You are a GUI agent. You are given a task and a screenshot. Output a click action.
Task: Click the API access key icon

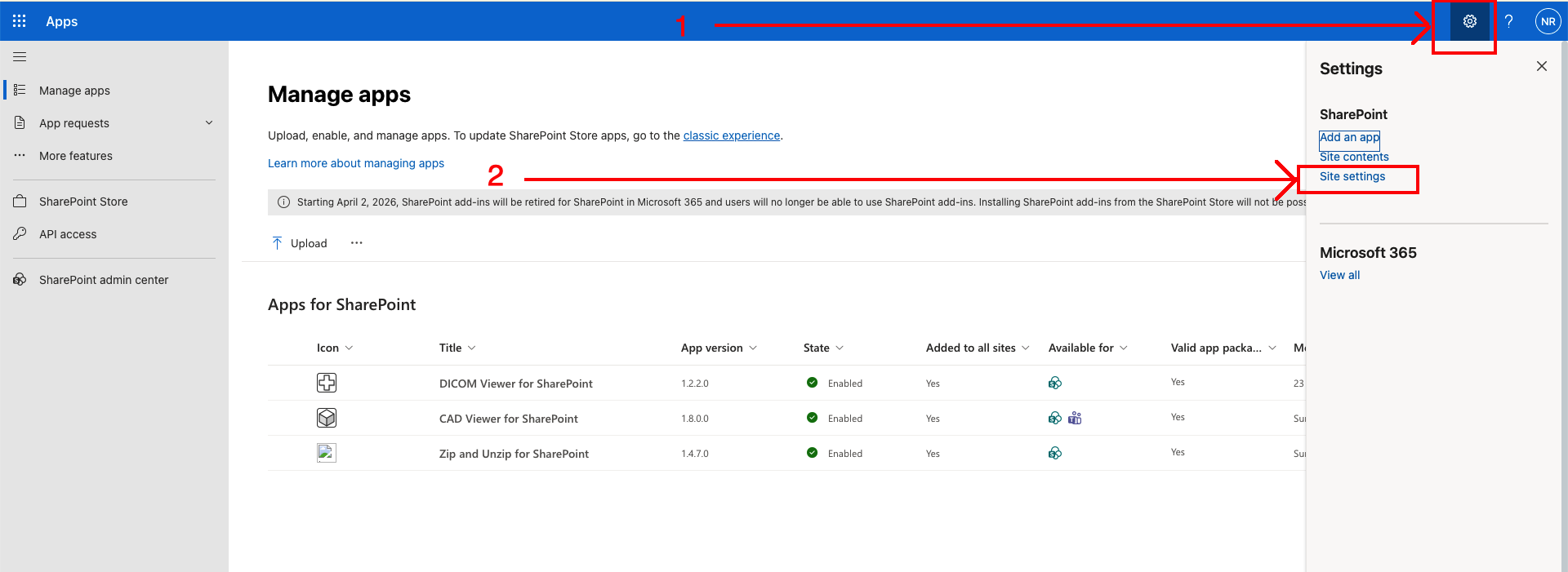click(20, 233)
